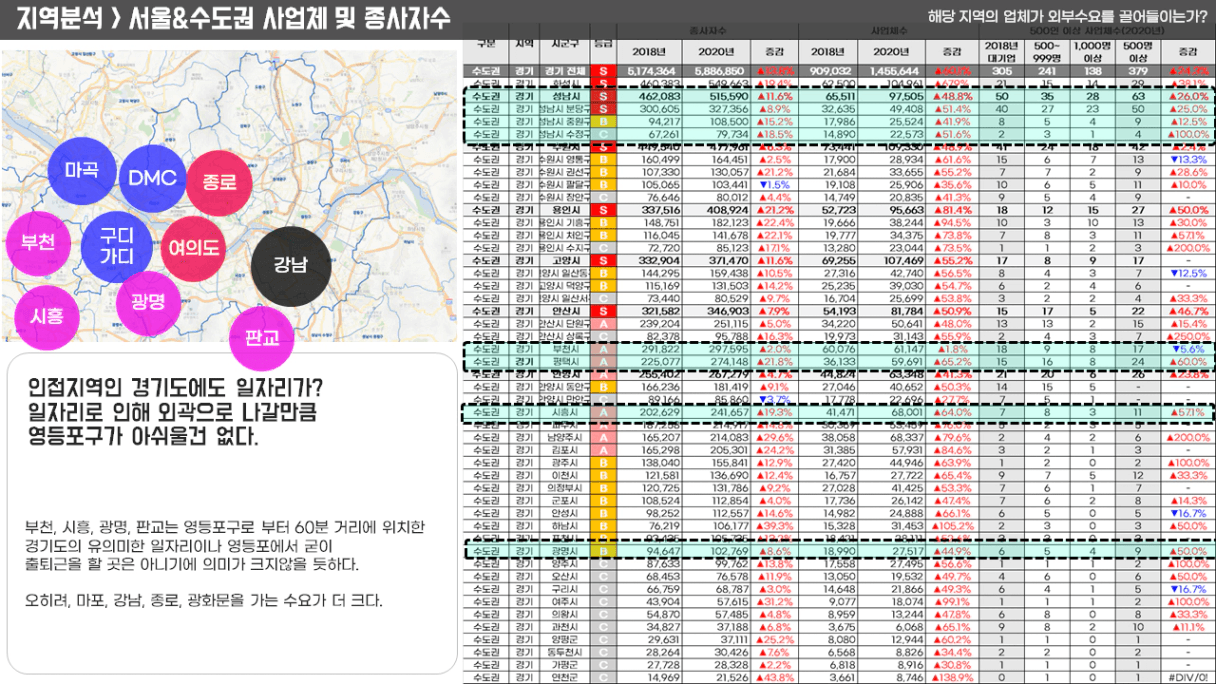
Task: Select the 부천시 city name cell
Action: pyautogui.click(x=565, y=349)
